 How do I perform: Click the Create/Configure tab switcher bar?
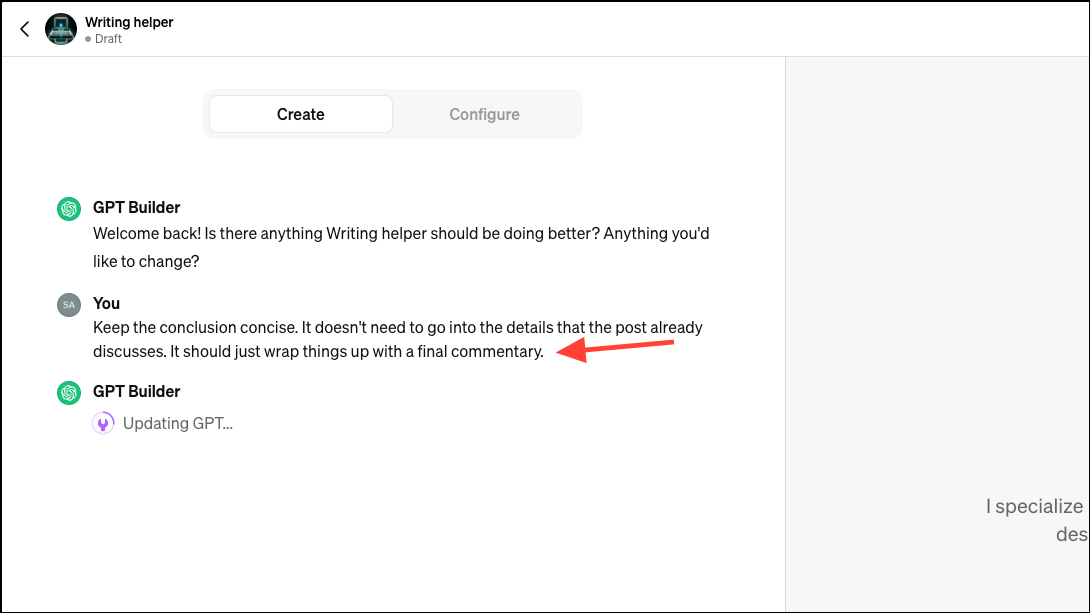393,114
